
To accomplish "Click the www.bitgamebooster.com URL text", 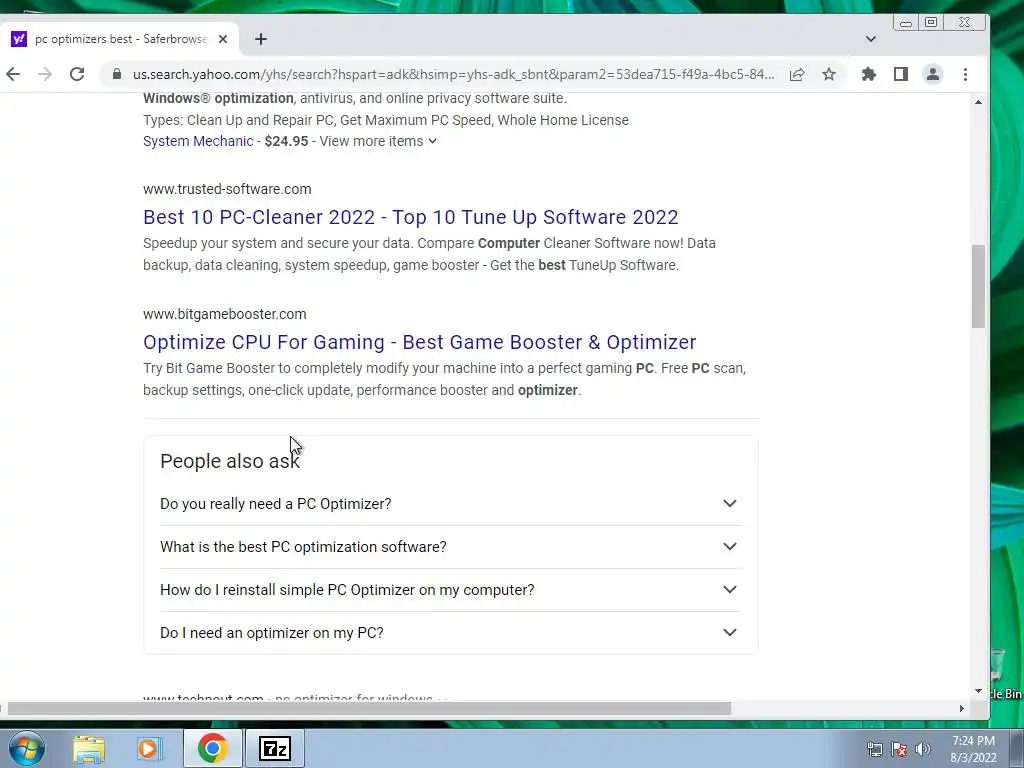I will click(225, 314).
